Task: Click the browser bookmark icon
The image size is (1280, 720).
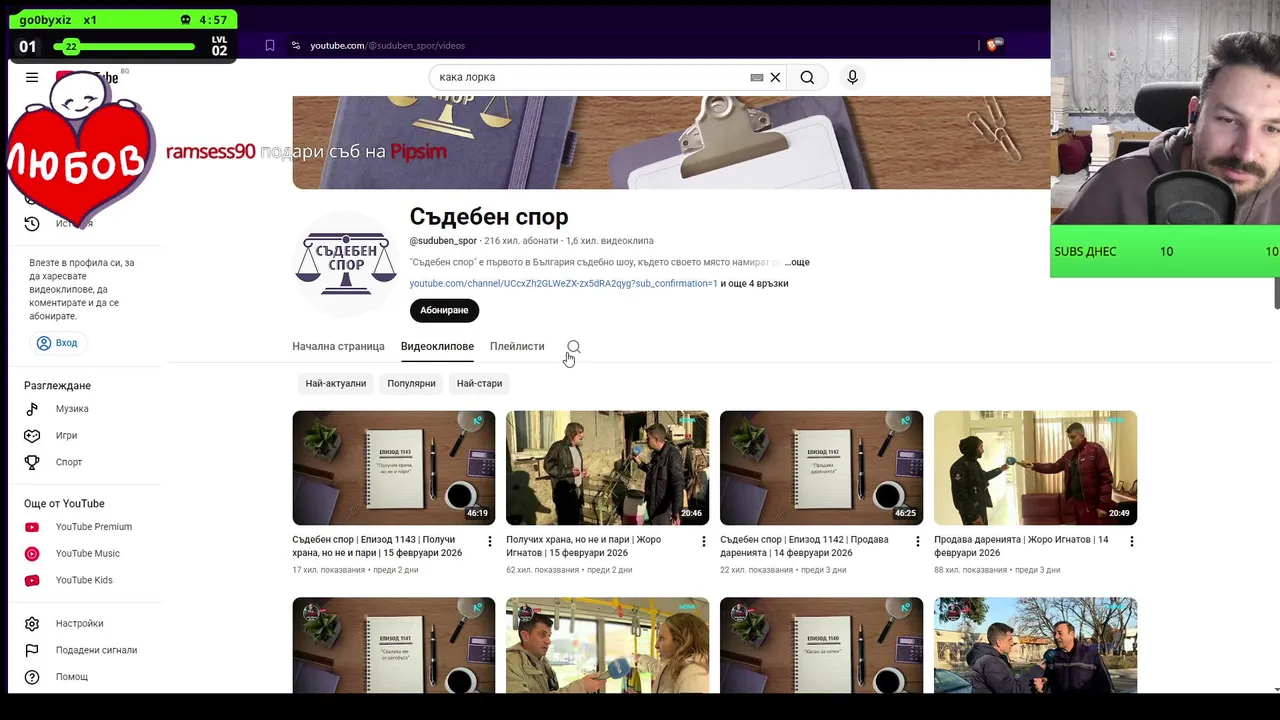Action: 270,45
